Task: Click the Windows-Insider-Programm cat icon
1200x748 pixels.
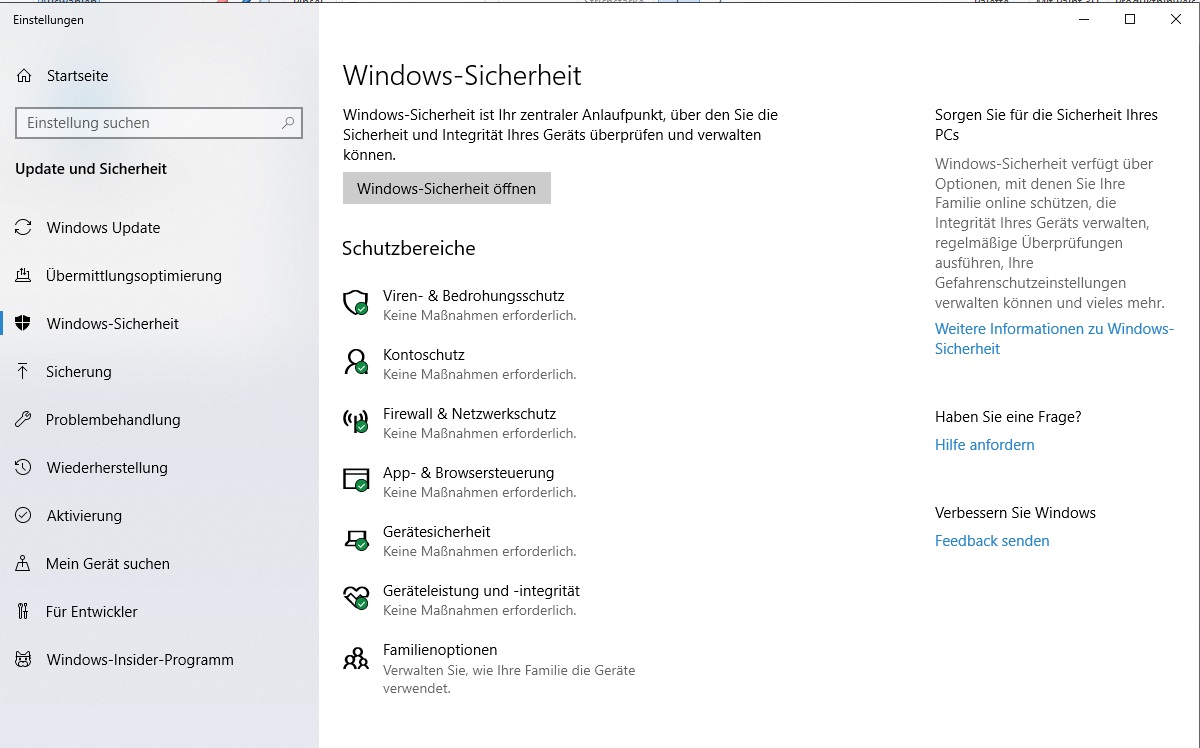Action: [23, 660]
